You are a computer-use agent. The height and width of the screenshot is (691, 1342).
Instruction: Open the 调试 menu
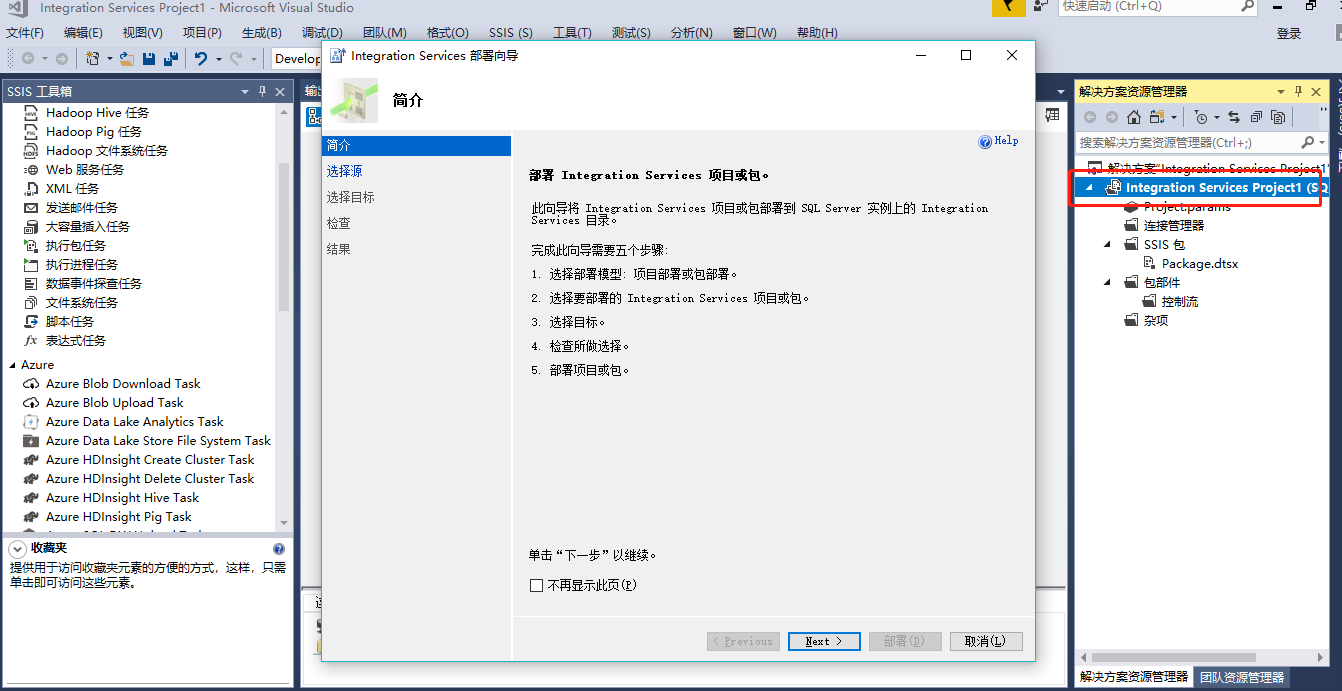pyautogui.click(x=322, y=32)
